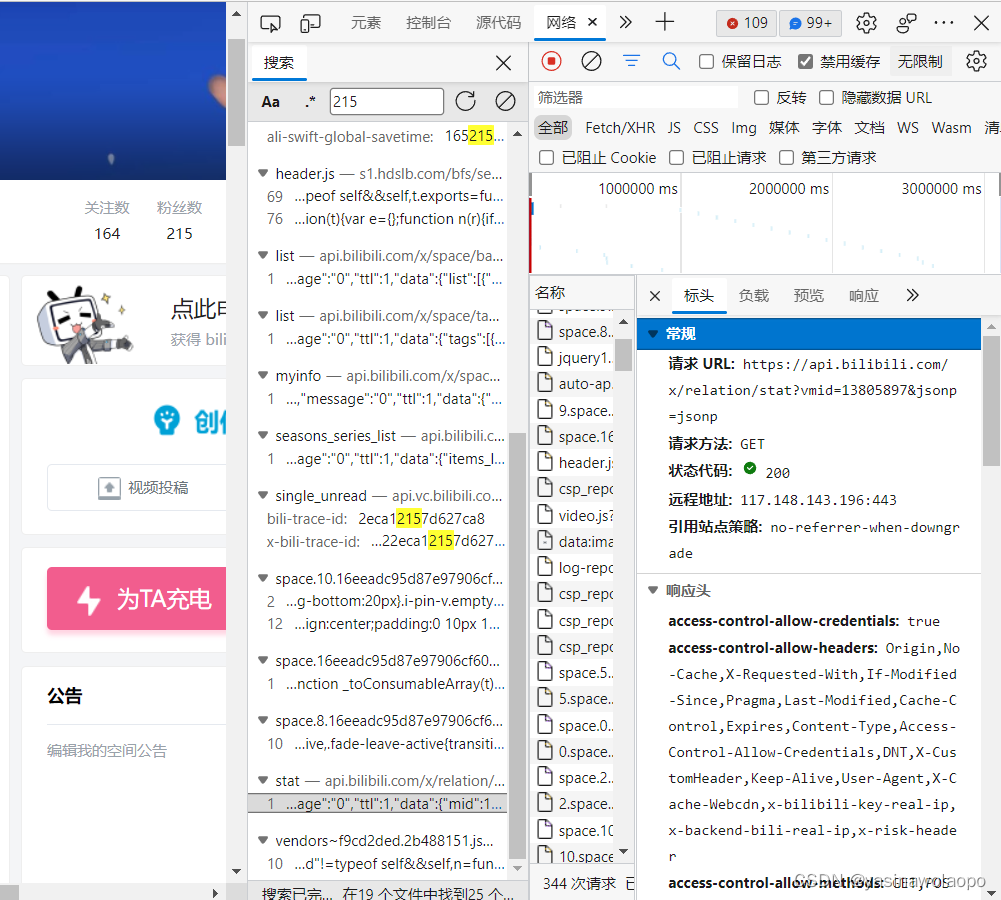This screenshot has width=1001, height=900.
Task: Click the webpage vertical scrollbar thumb
Action: tap(236, 93)
